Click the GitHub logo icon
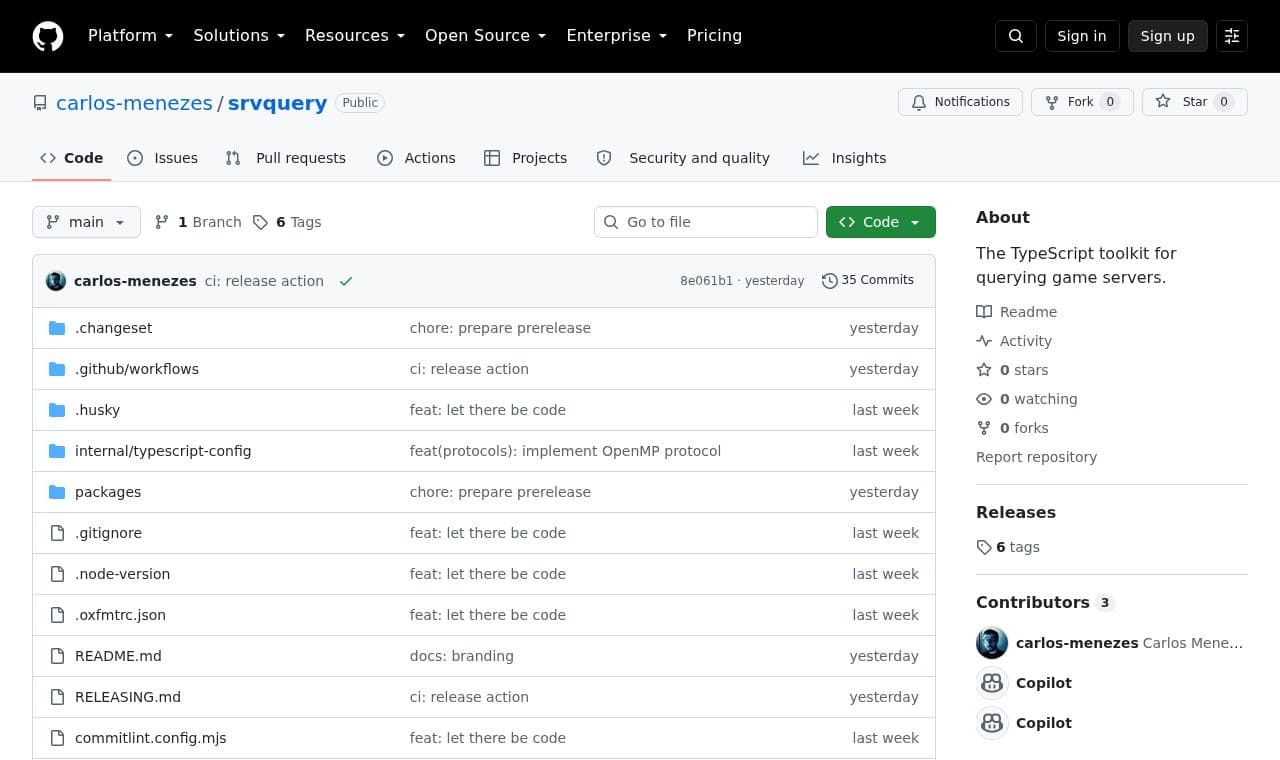The width and height of the screenshot is (1280, 760). [48, 36]
